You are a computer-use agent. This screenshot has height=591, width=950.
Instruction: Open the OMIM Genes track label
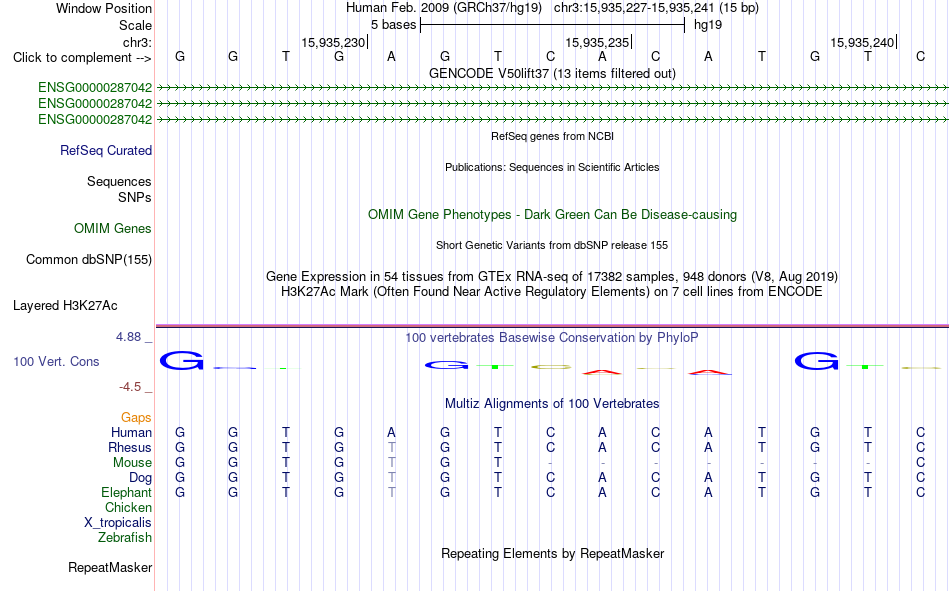click(113, 229)
